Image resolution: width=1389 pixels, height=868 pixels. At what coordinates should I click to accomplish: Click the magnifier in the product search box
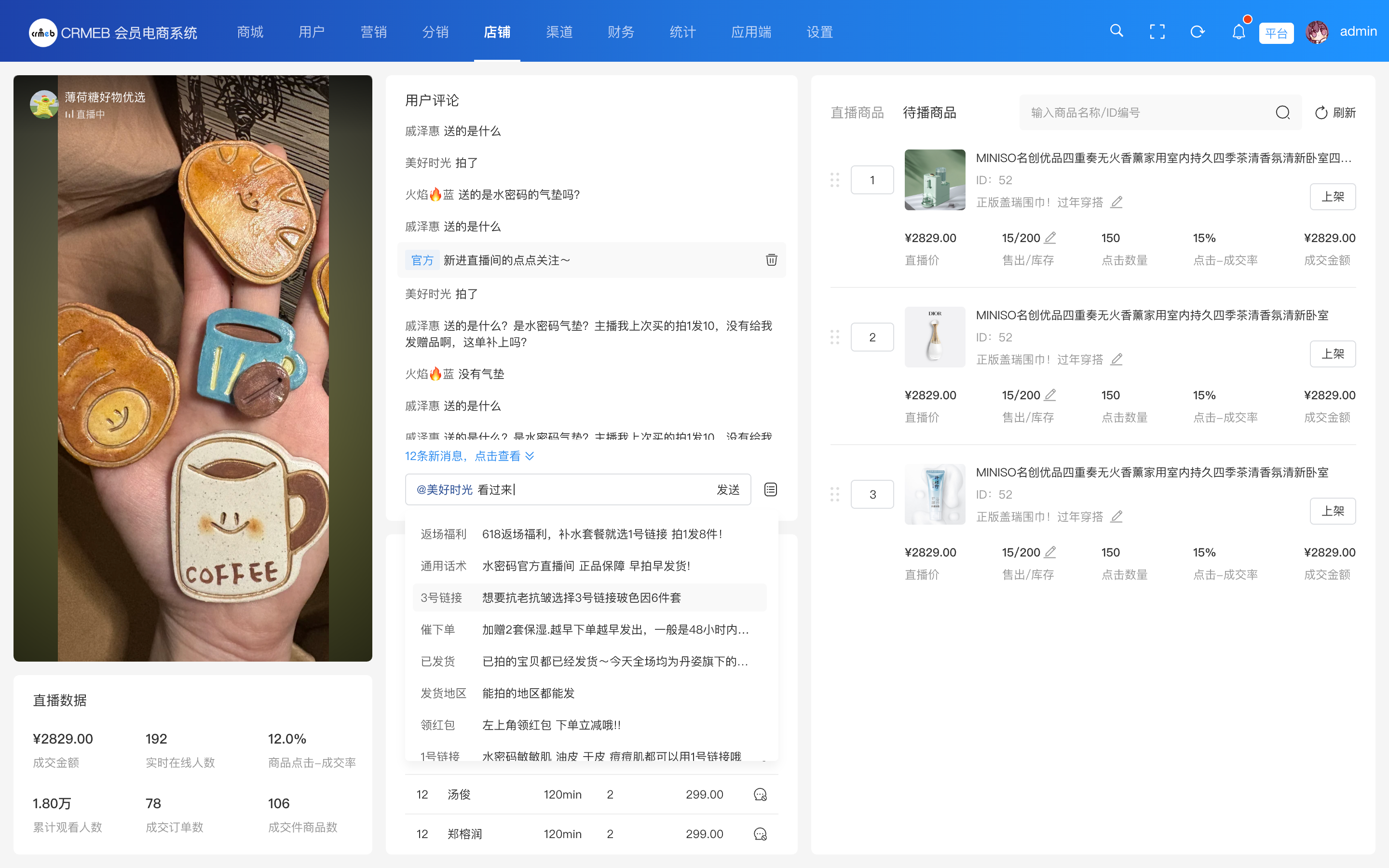[x=1283, y=112]
